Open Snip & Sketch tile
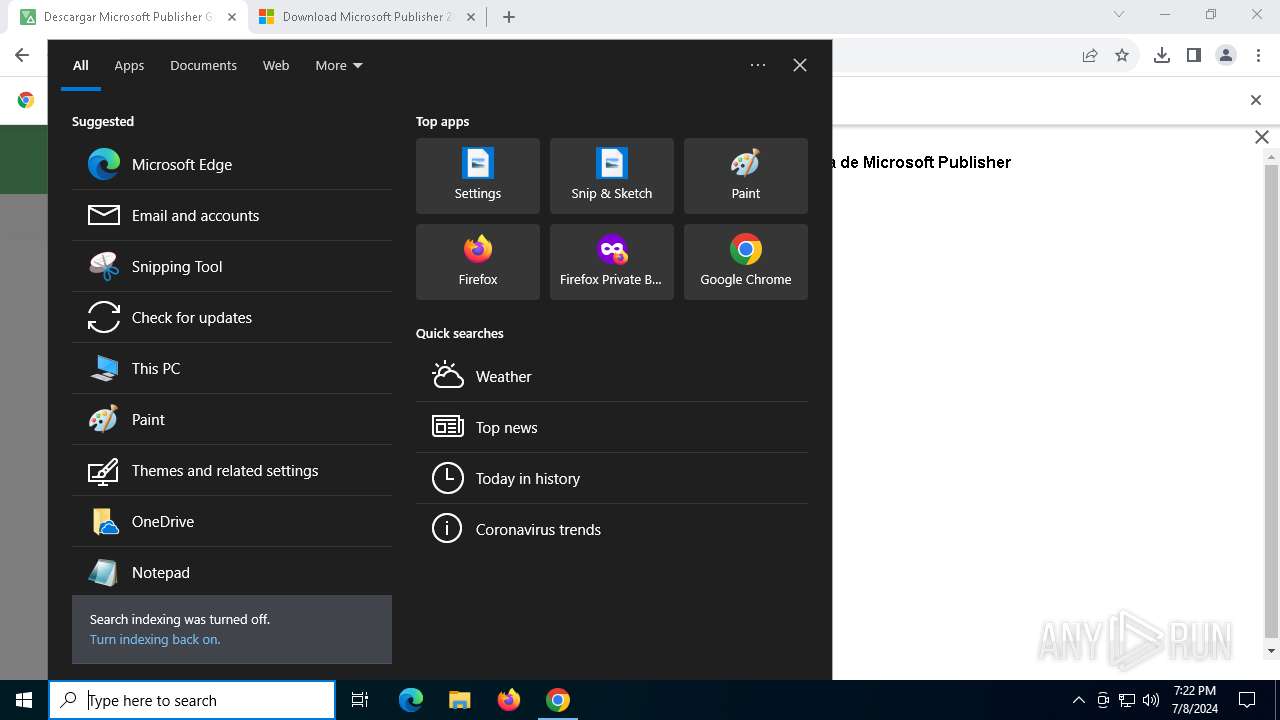Image resolution: width=1280 pixels, height=720 pixels. tap(612, 176)
